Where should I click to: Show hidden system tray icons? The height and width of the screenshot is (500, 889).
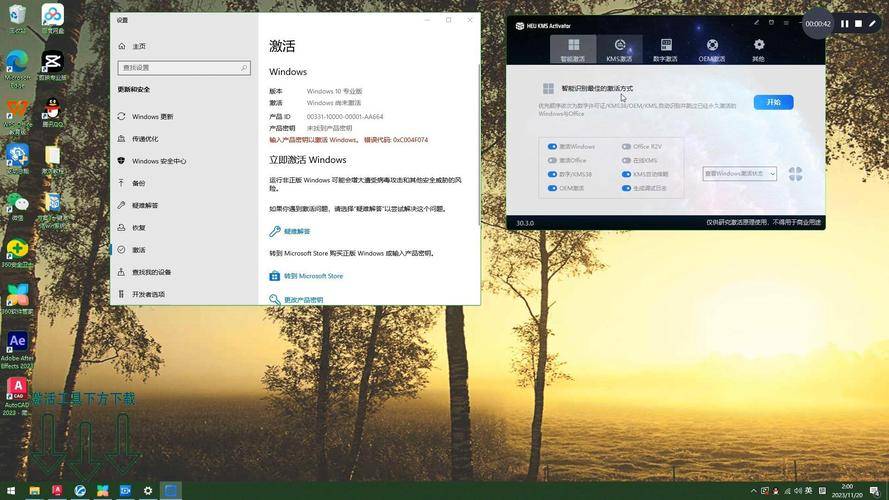click(x=753, y=491)
